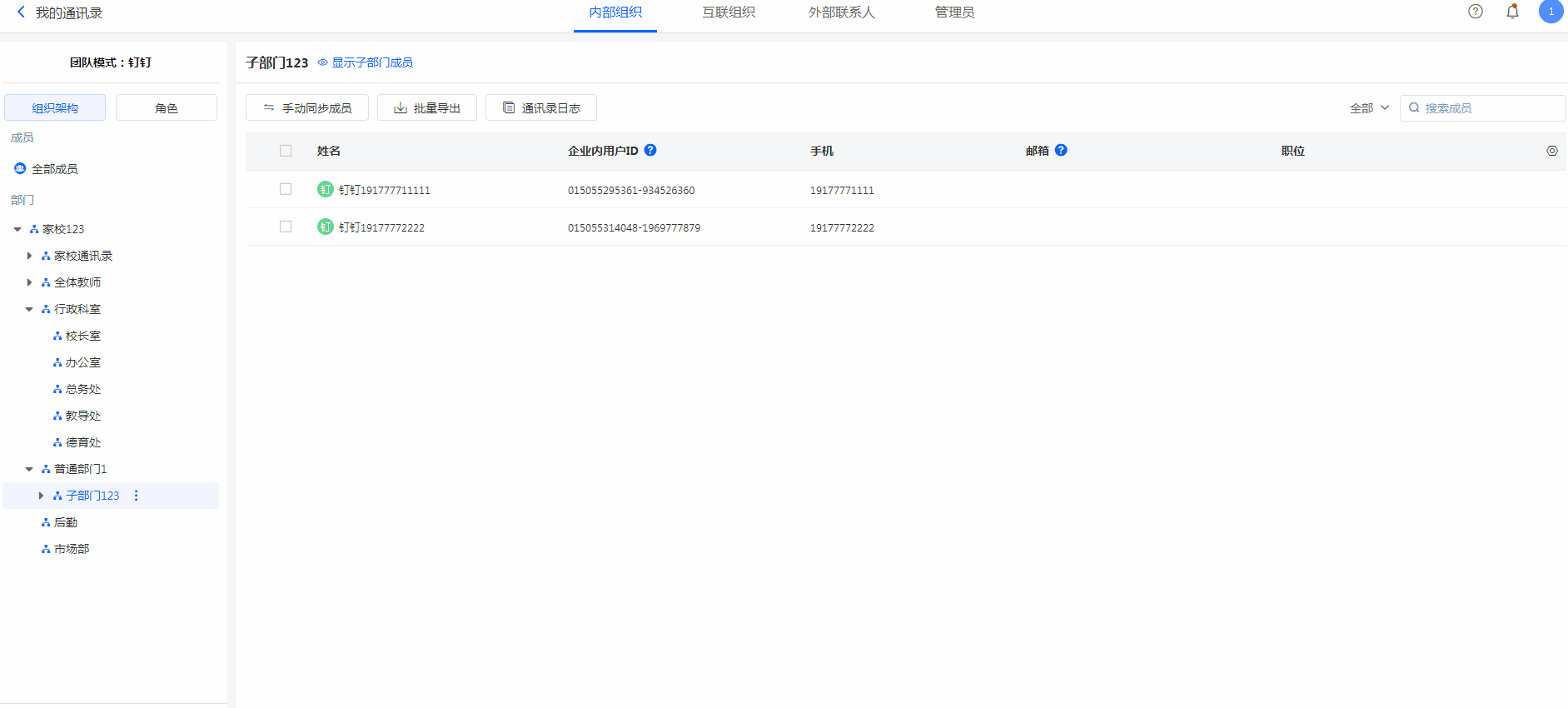Click the help icon next to 企业内用户ID
This screenshot has width=1568, height=708.
[650, 150]
